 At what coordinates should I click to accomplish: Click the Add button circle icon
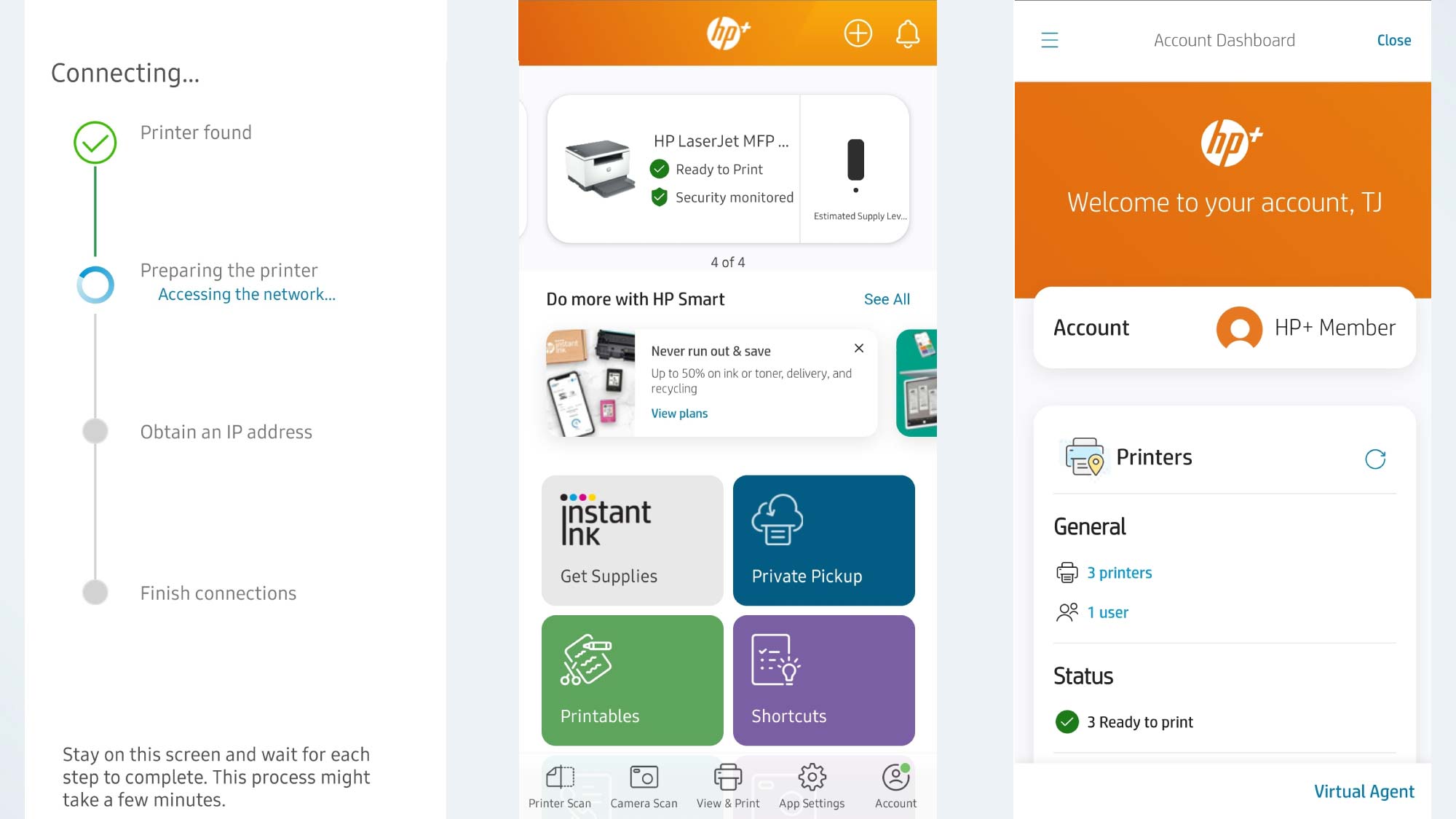[858, 33]
